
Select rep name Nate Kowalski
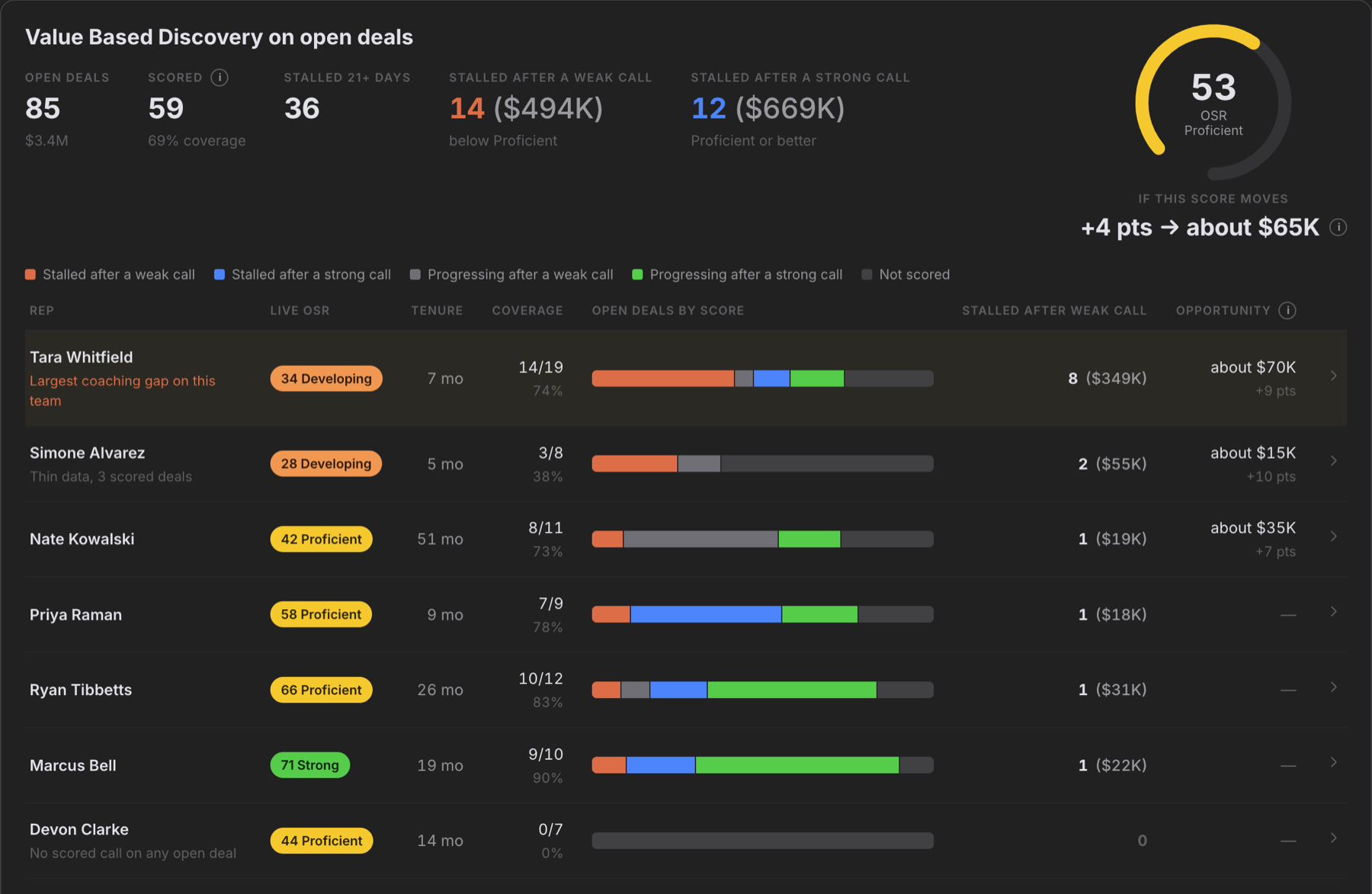[x=82, y=539]
